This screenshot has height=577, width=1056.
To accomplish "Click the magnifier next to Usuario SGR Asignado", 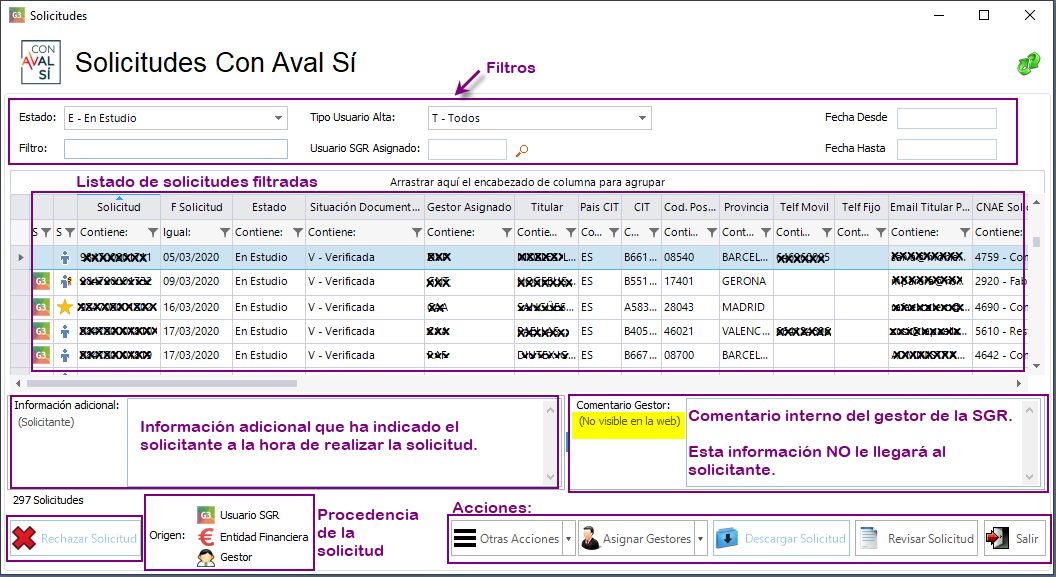I will [522, 150].
